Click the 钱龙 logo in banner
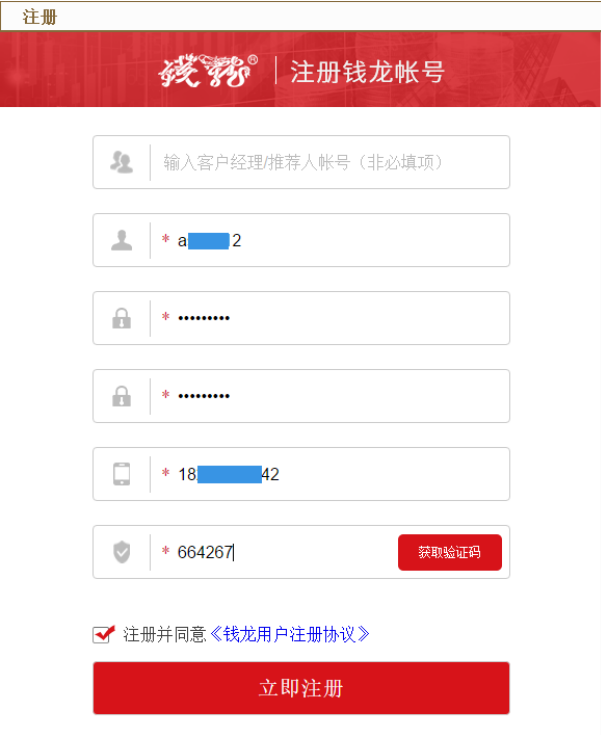This screenshot has width=601, height=735. [208, 71]
